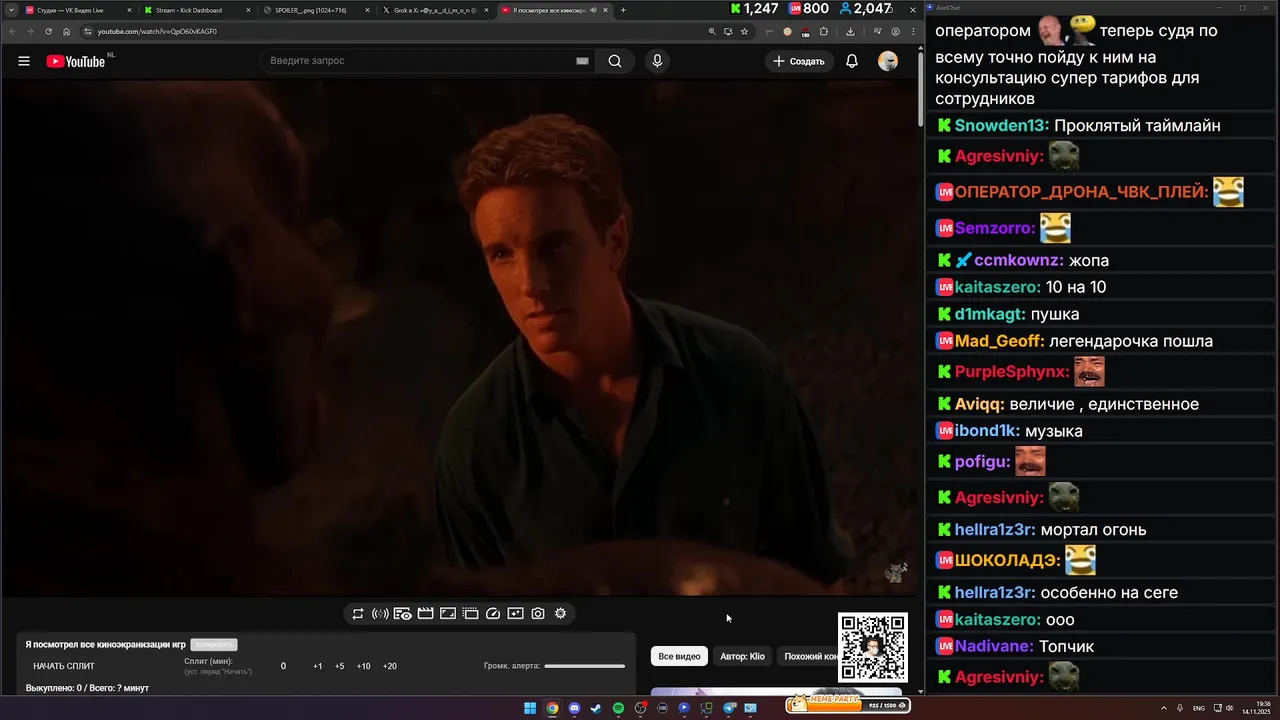Screen dimensions: 1280x720
Task: Click the taskbar clock showing 19:36
Action: (x=1256, y=708)
